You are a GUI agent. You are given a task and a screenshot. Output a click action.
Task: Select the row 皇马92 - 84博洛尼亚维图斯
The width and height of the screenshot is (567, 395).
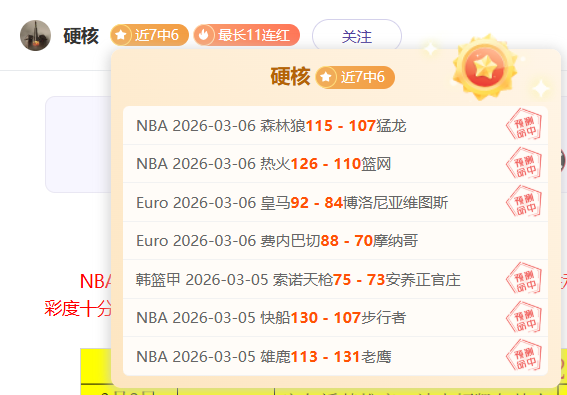(336, 202)
